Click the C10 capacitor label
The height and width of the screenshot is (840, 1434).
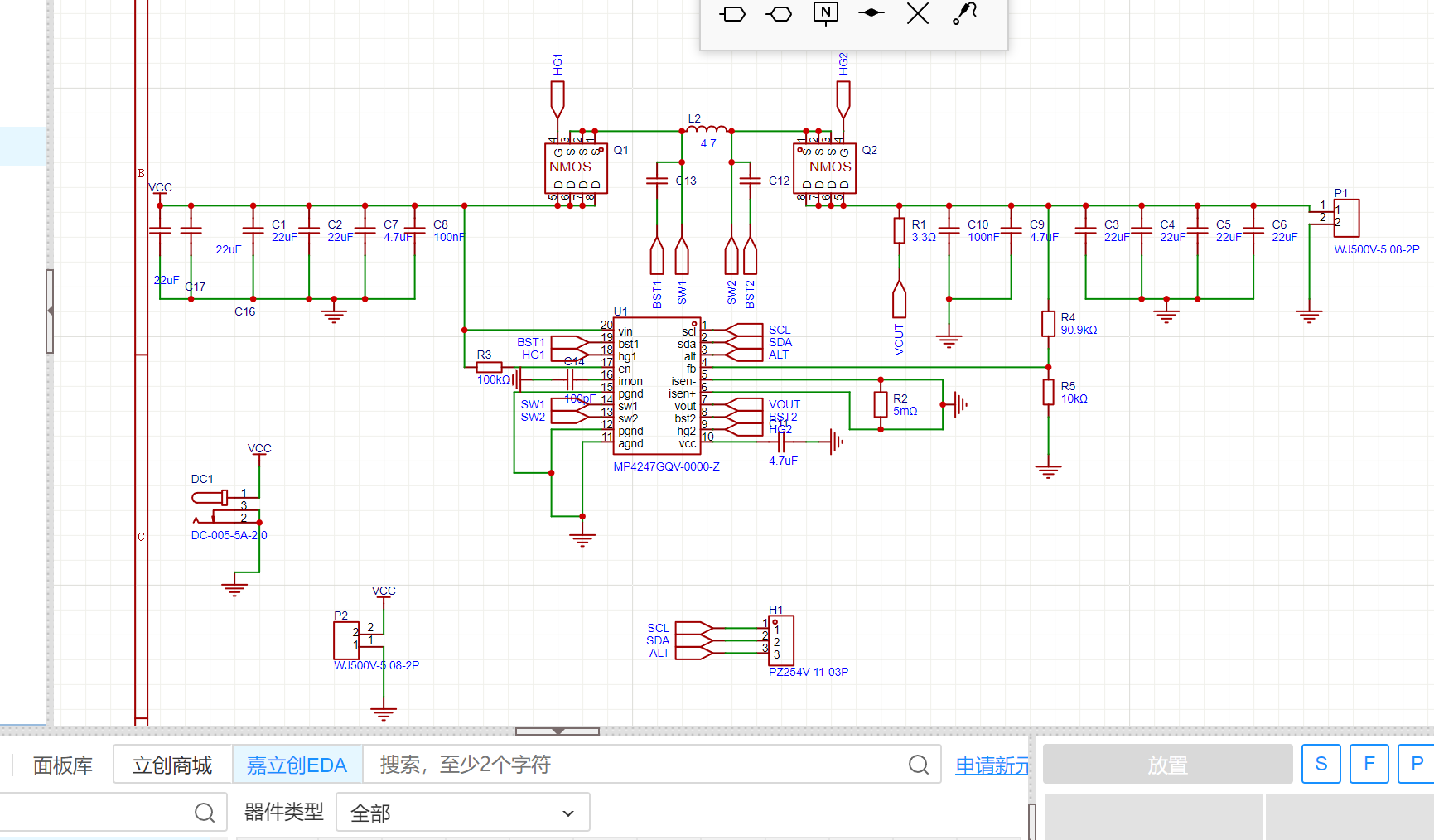pyautogui.click(x=978, y=224)
